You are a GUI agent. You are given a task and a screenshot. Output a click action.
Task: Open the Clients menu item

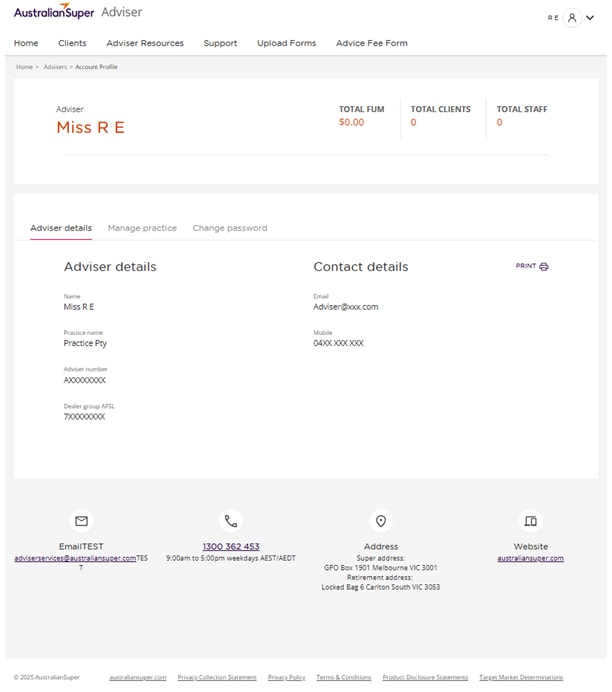tap(72, 43)
